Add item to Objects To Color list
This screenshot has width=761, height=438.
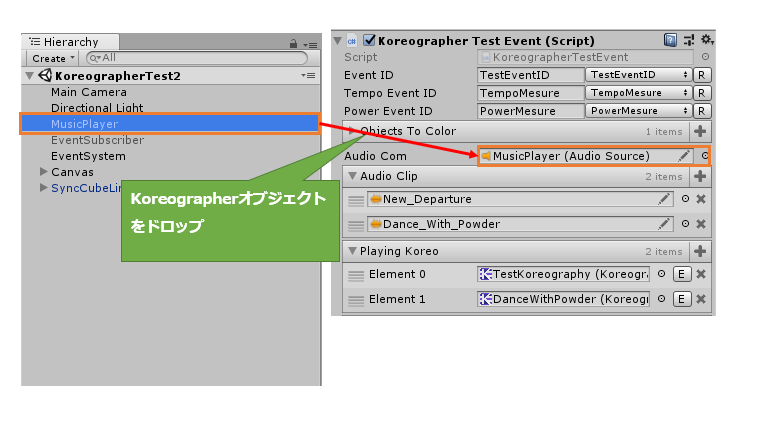click(700, 131)
